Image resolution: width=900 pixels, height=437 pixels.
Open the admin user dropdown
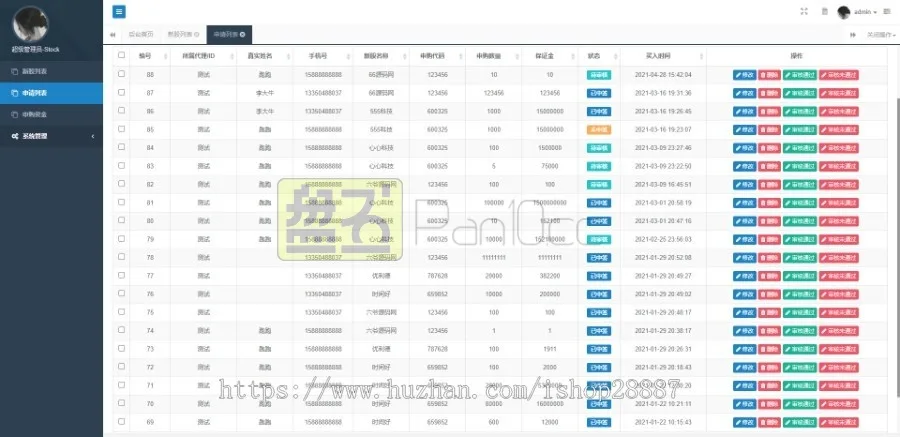(857, 12)
